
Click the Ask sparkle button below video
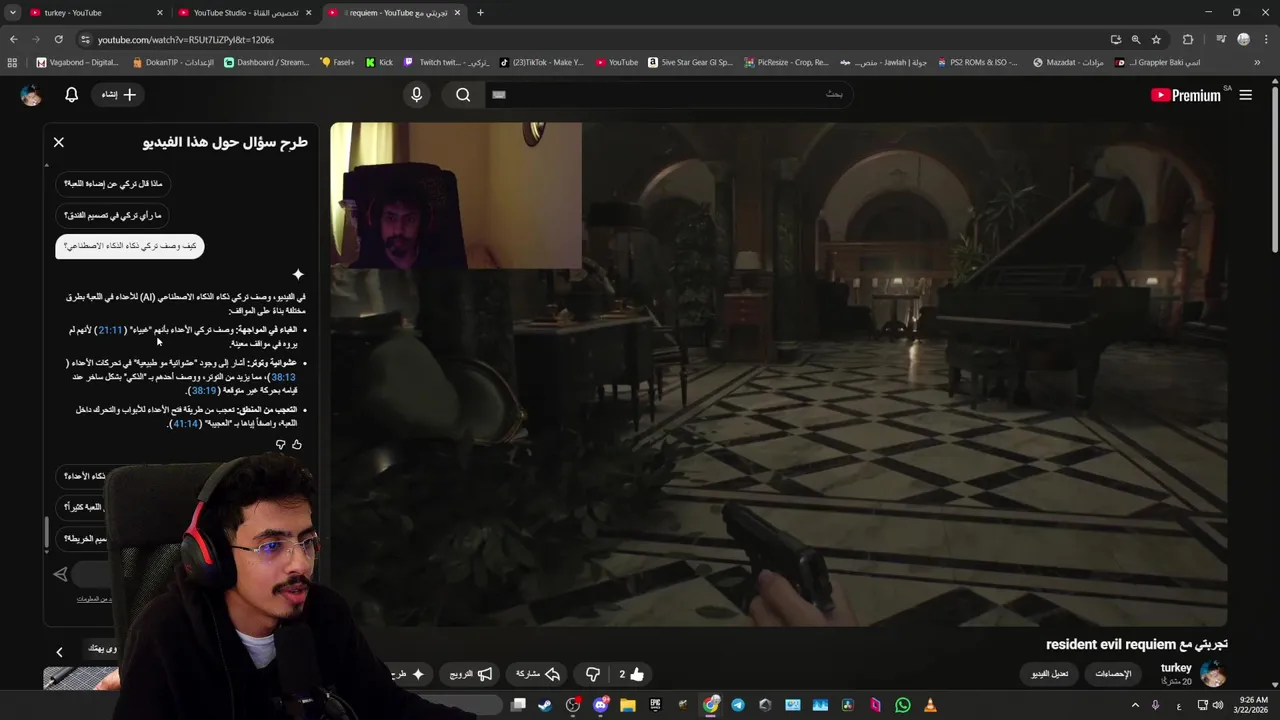click(x=408, y=674)
